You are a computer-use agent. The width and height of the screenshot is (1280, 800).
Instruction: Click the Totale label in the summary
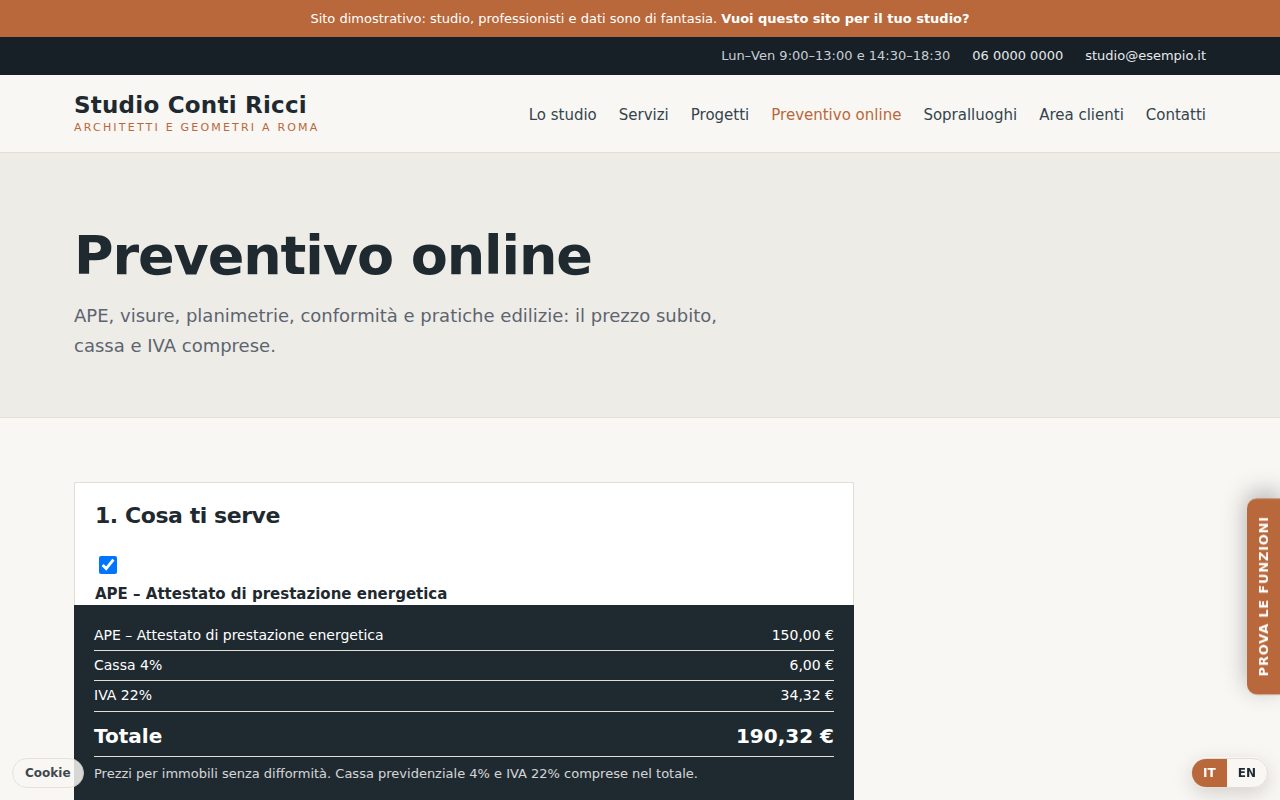(x=128, y=736)
